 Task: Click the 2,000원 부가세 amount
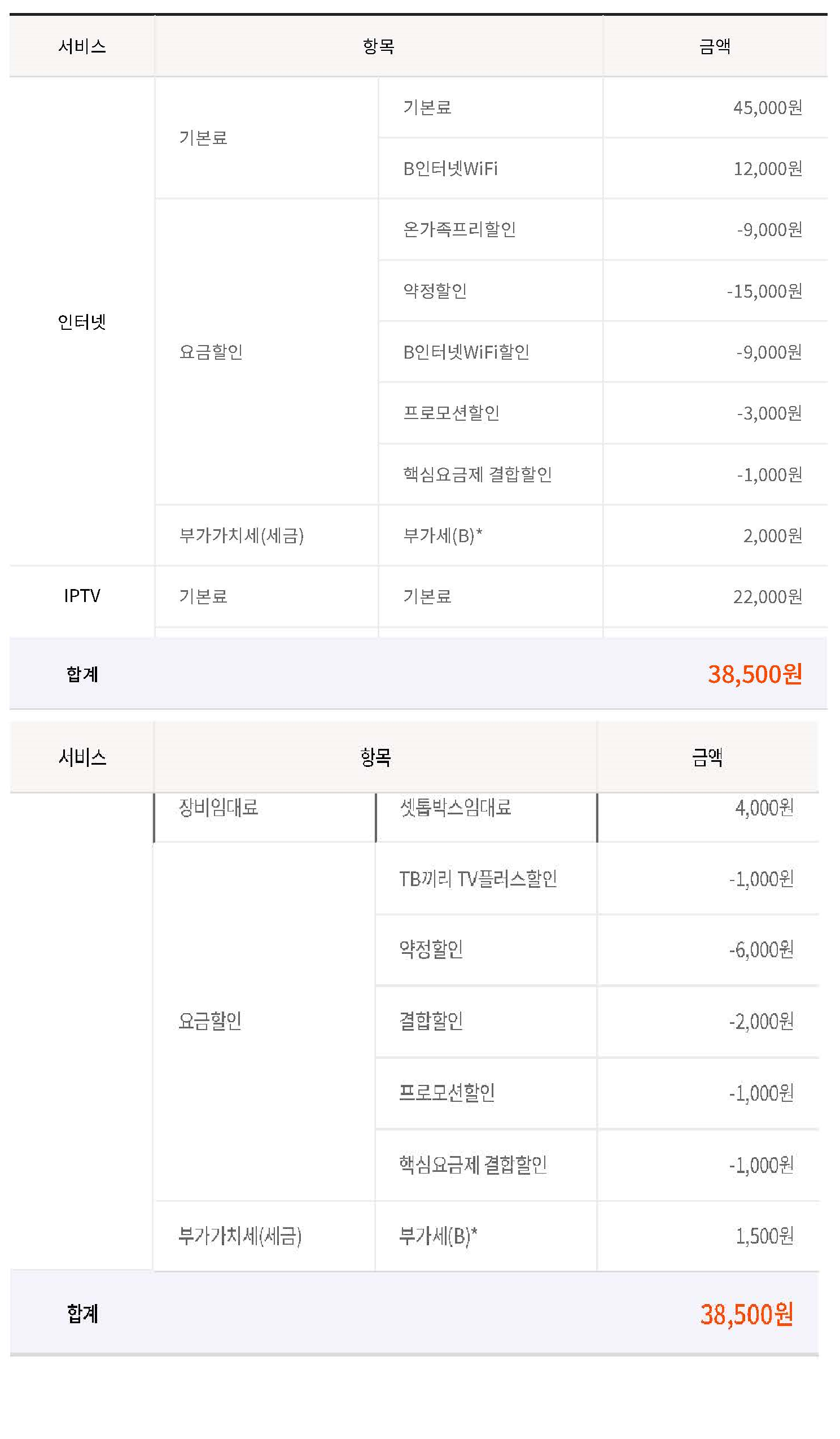pyautogui.click(x=772, y=535)
